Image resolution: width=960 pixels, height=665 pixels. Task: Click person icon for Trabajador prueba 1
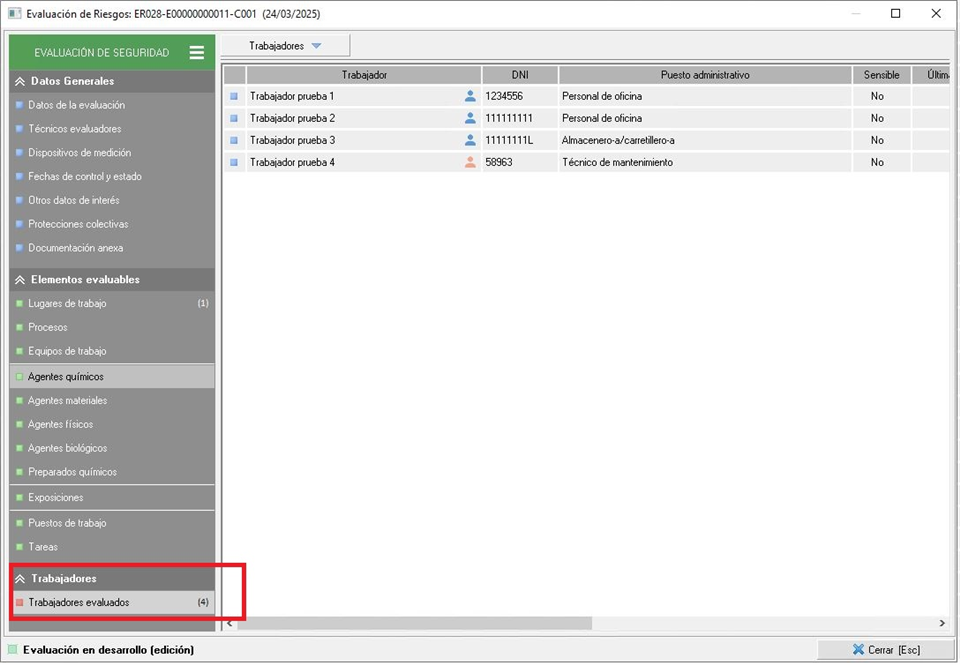(x=470, y=96)
